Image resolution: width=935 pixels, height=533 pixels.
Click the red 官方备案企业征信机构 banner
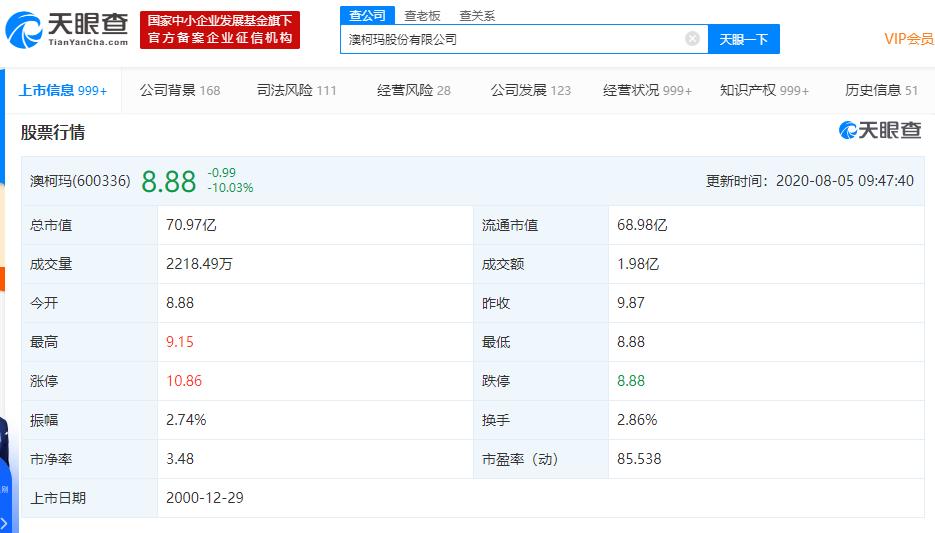[x=220, y=29]
